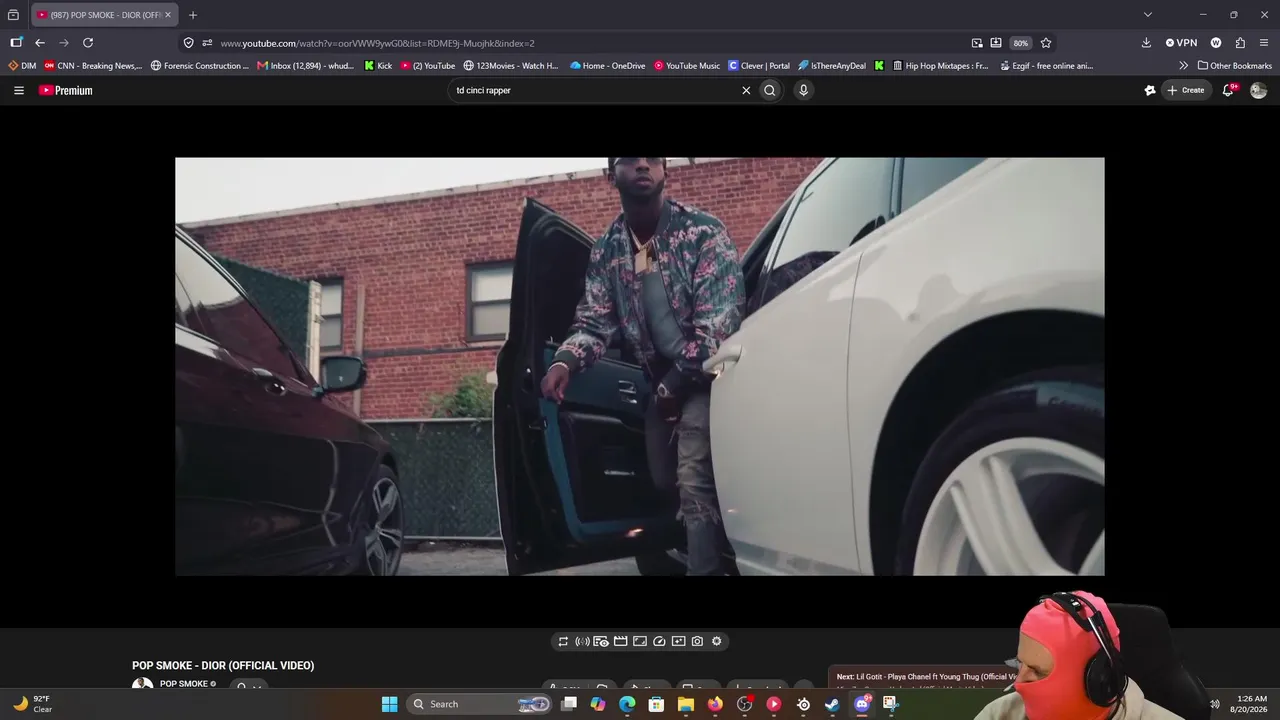
Task: Start voice search with the microphone
Action: coord(803,90)
